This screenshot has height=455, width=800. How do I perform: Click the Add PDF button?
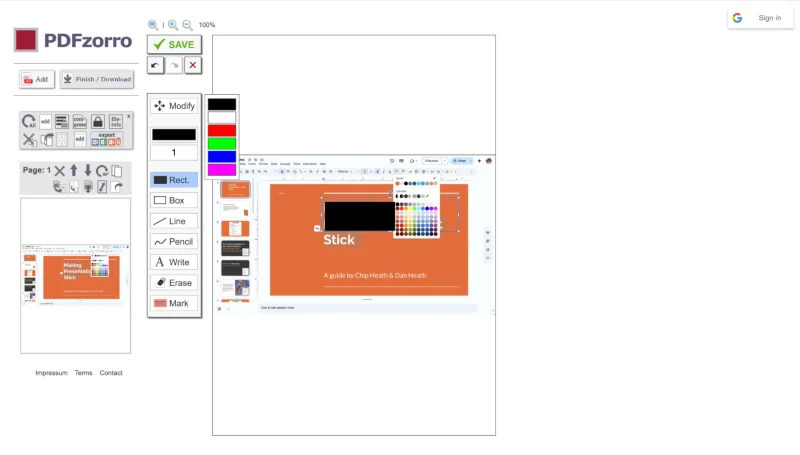click(x=37, y=79)
